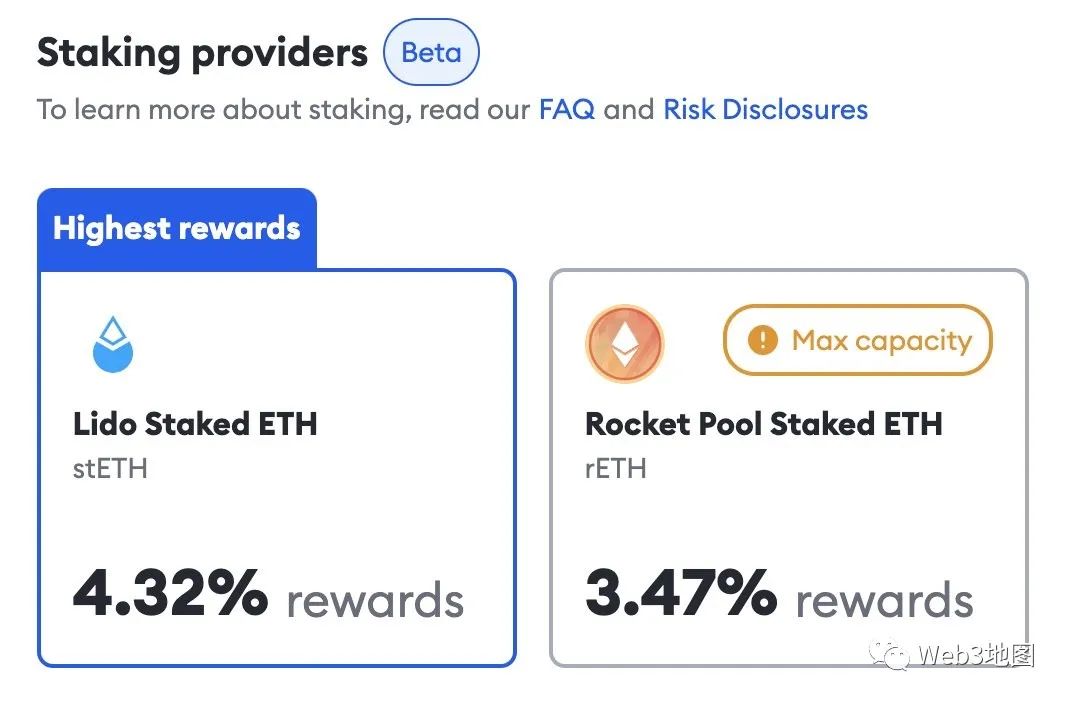The image size is (1070, 702).
Task: Click the 3.47% rewards figure
Action: (680, 593)
